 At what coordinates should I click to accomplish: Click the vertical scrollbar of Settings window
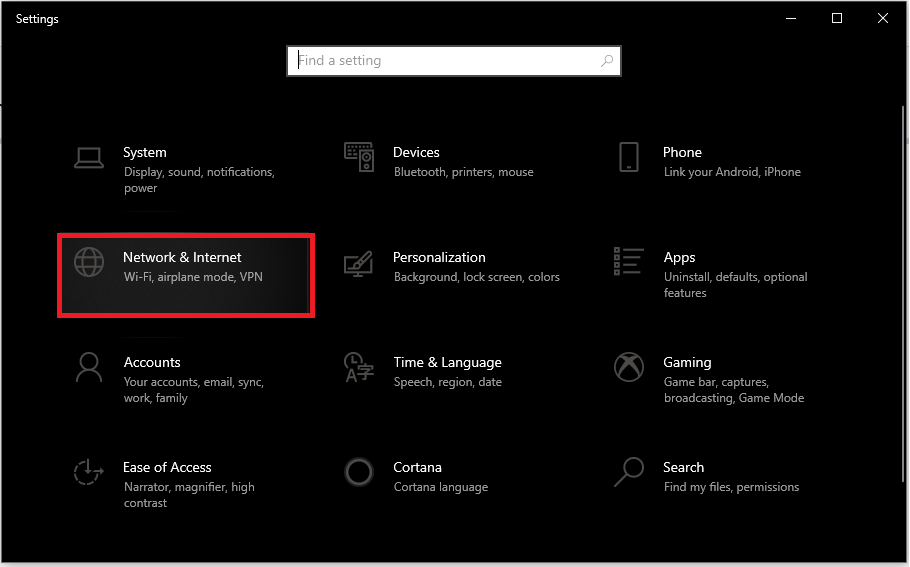pos(903,293)
